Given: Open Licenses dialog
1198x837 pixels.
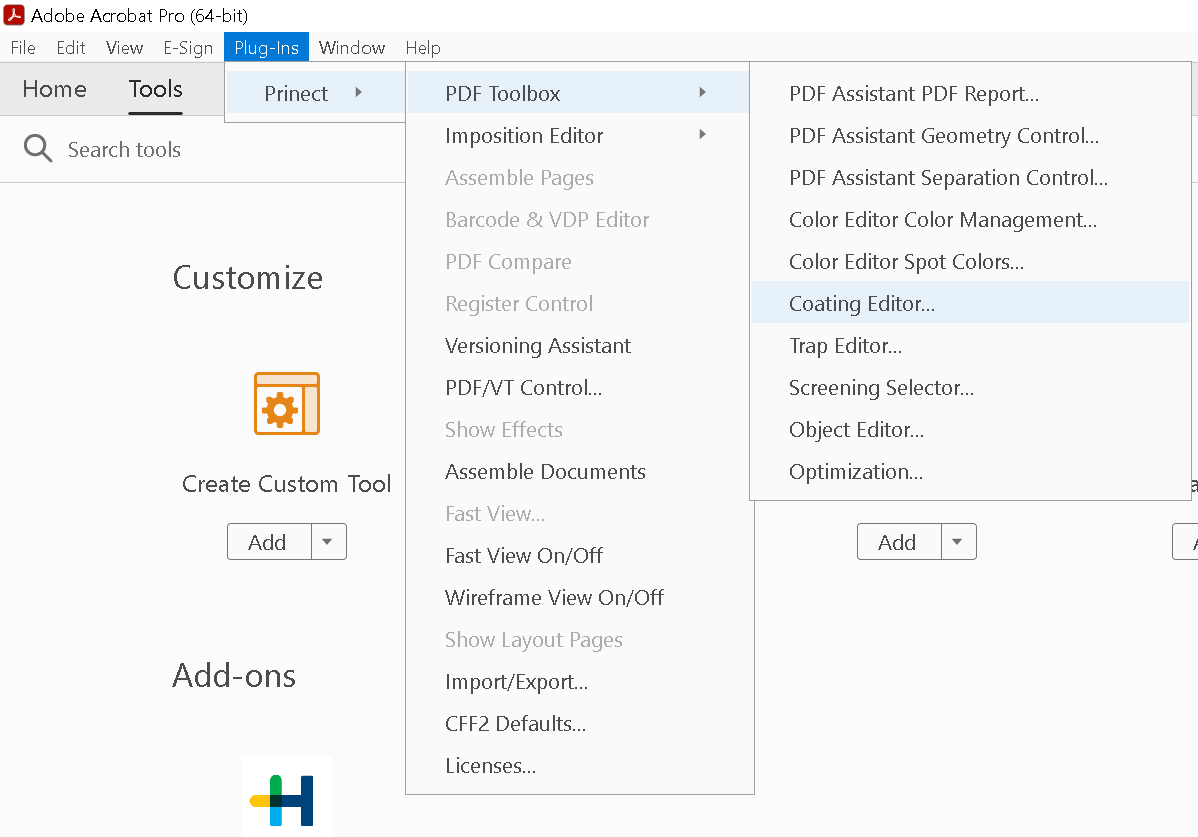Looking at the screenshot, I should pyautogui.click(x=578, y=765).
